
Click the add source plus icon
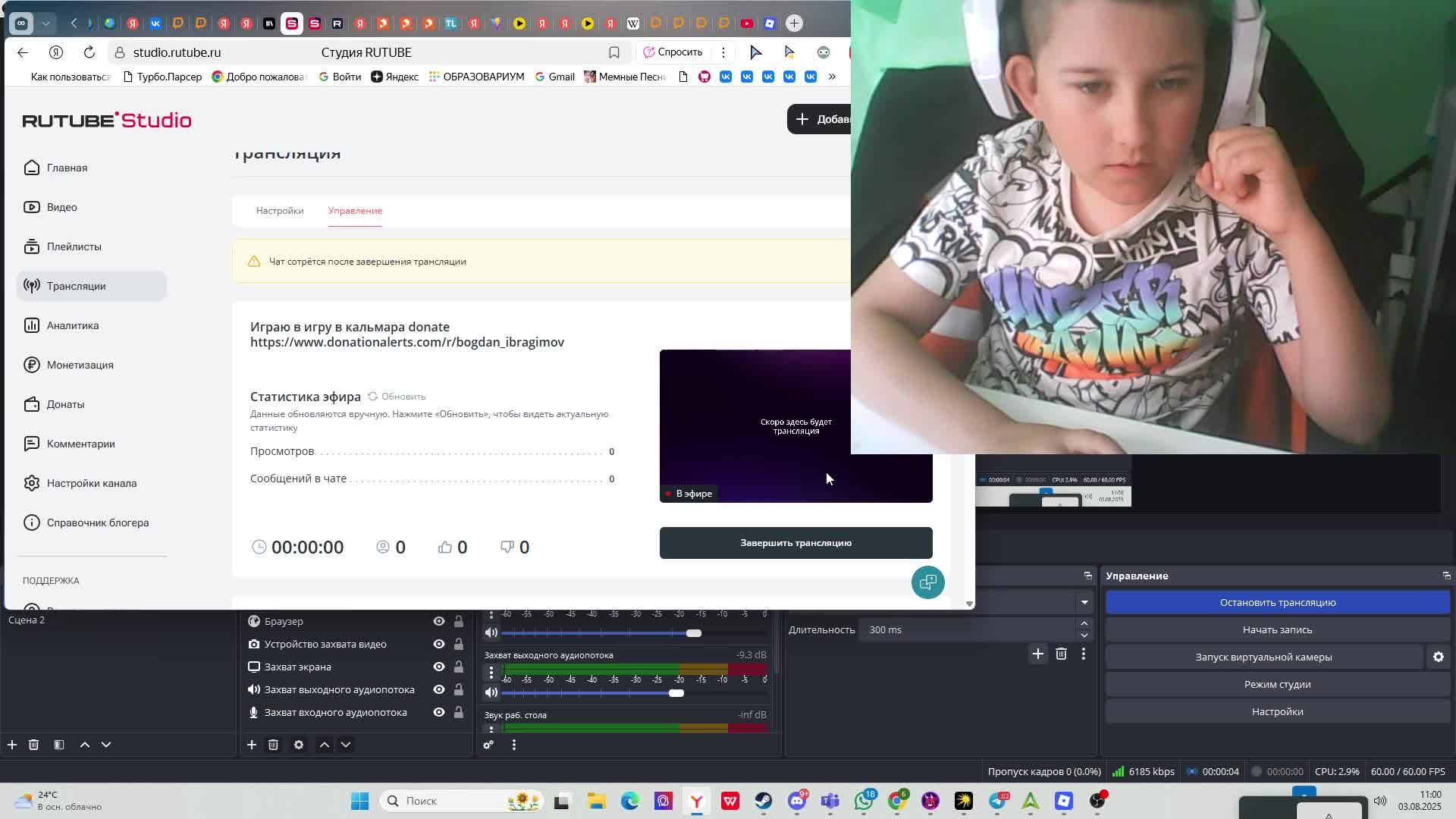(x=252, y=745)
